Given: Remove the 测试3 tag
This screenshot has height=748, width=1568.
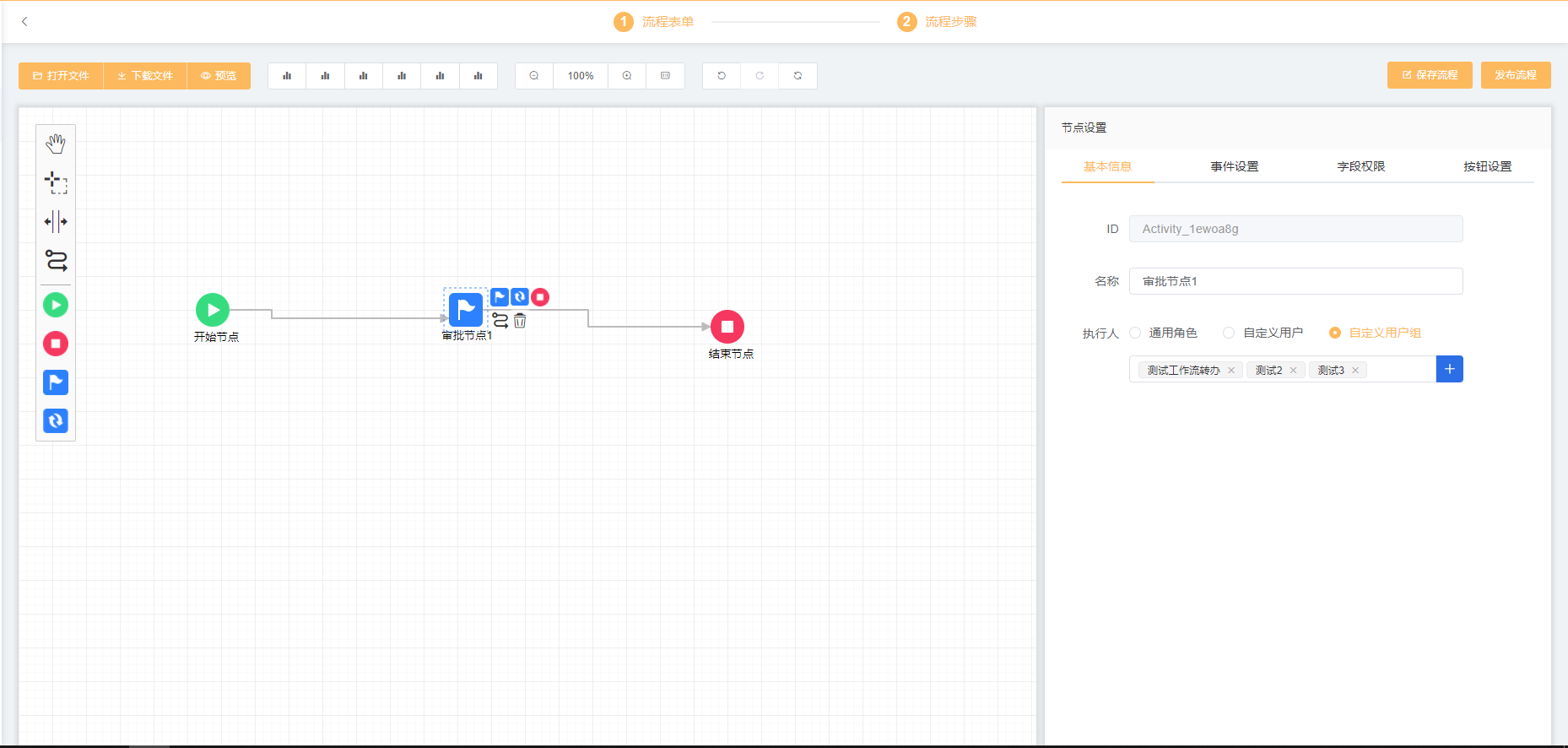Looking at the screenshot, I should pyautogui.click(x=1355, y=371).
